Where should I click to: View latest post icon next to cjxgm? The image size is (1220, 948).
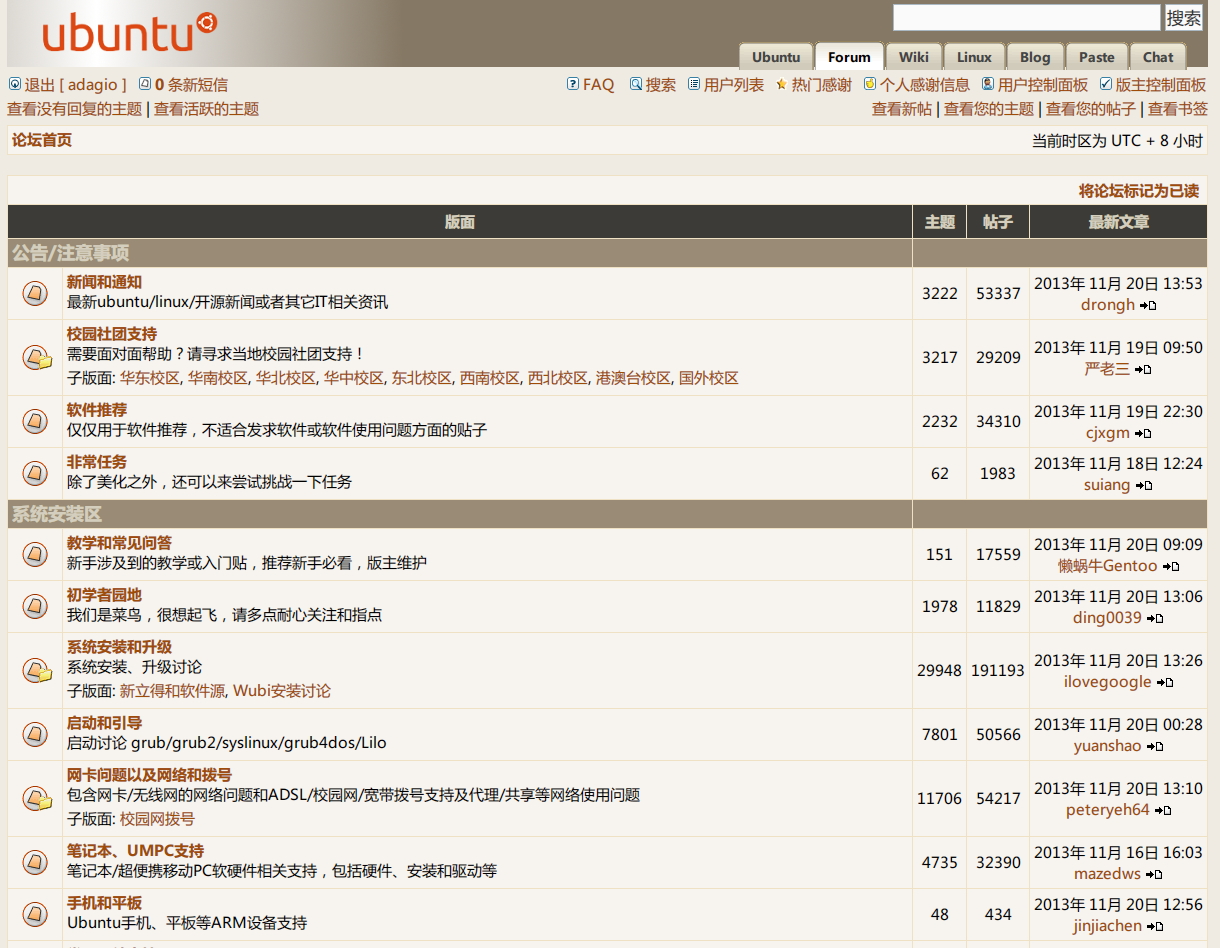(1144, 434)
